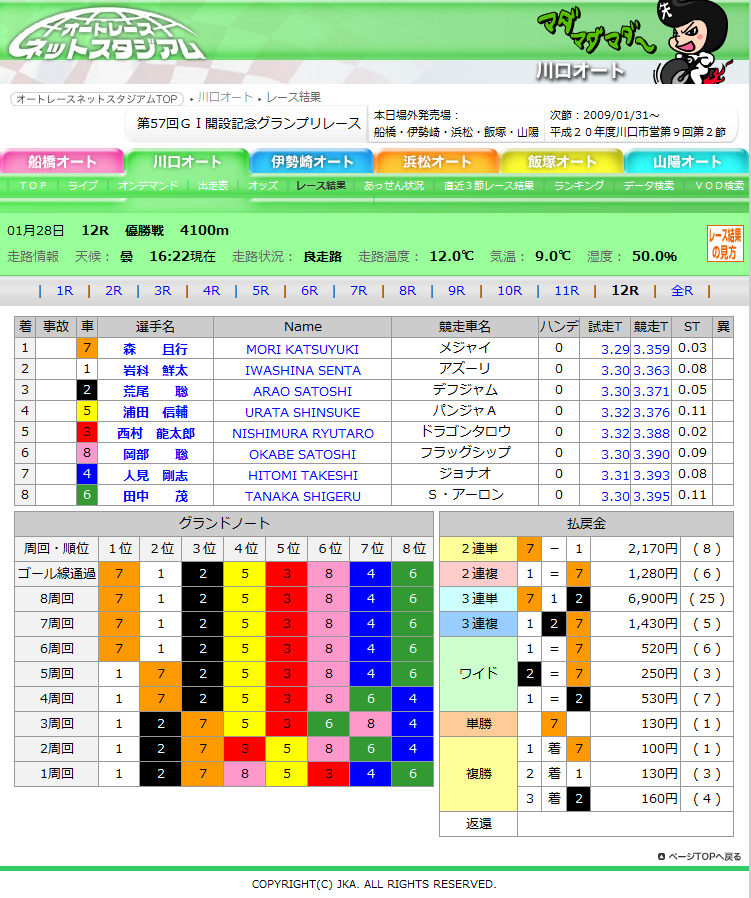Open the あっせん状況 submenu item
The height and width of the screenshot is (898, 751).
394,186
